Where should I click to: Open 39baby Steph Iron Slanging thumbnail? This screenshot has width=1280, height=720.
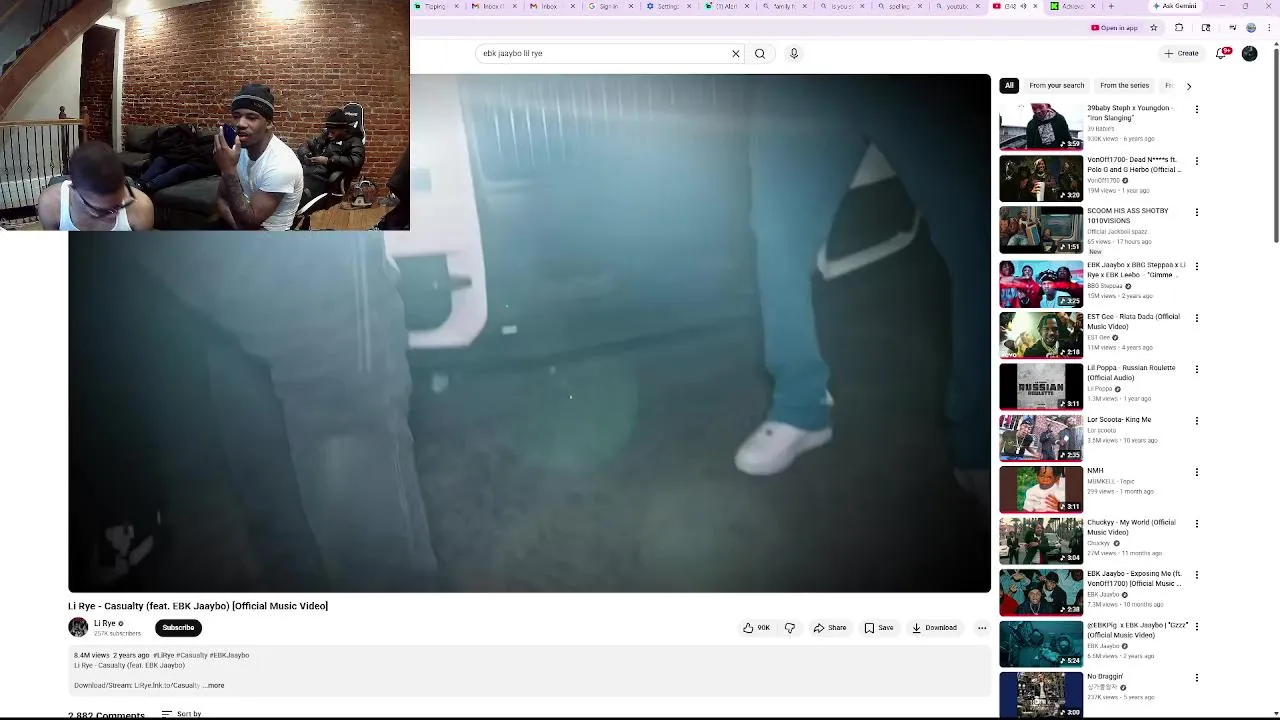coord(1041,127)
